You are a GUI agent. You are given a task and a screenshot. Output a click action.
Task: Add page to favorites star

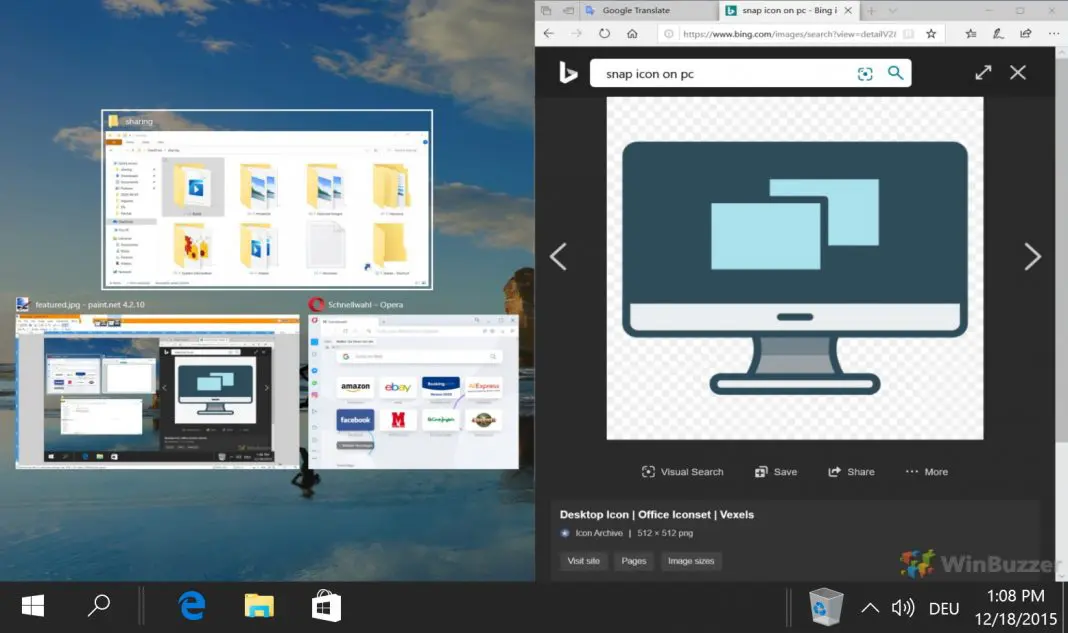click(931, 33)
